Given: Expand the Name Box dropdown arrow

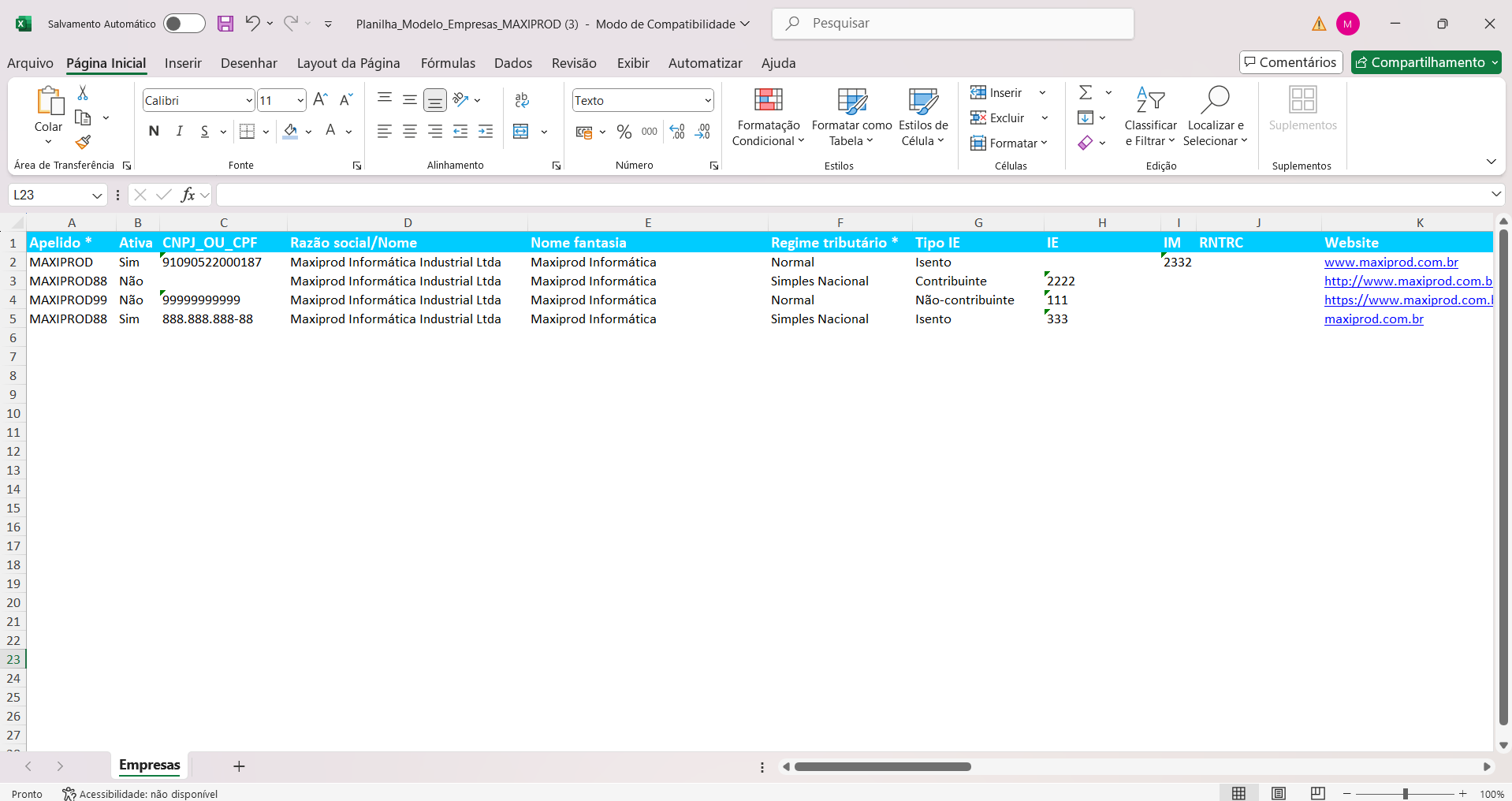Looking at the screenshot, I should pos(97,196).
